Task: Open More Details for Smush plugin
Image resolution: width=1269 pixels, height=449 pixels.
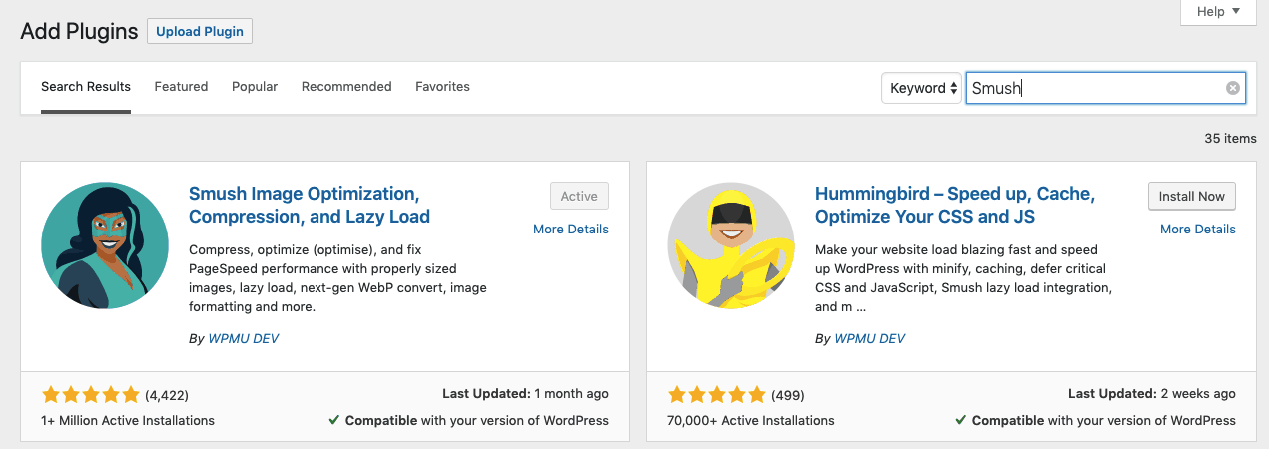Action: click(571, 229)
